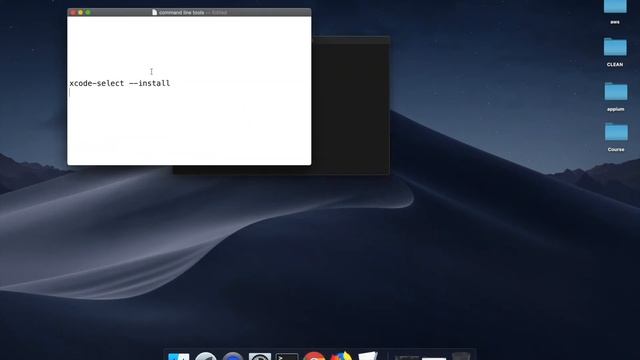Close the 'command line tools' document window
Screen dimensions: 640x360
[73, 13]
